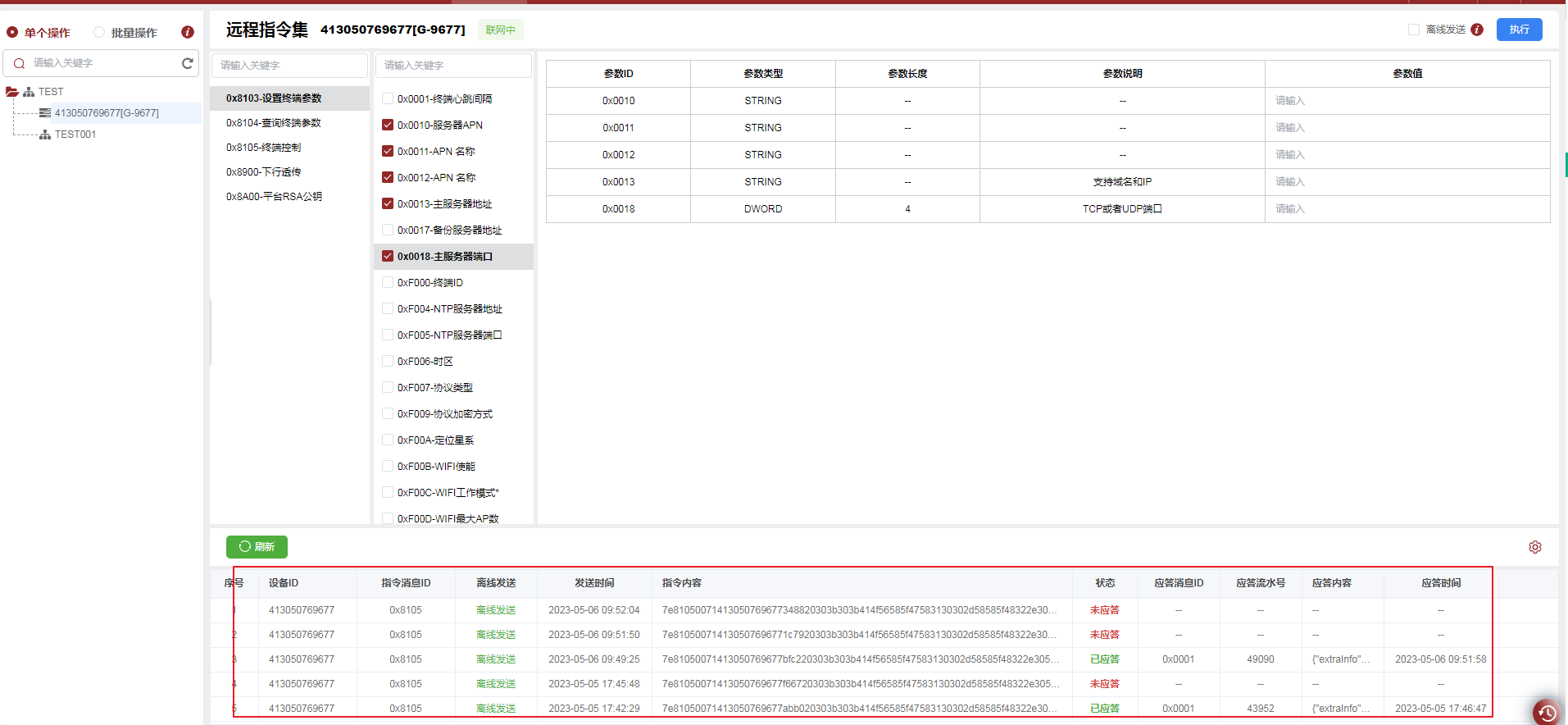Click the command keyword search field
The image size is (1568, 725).
pyautogui.click(x=289, y=66)
